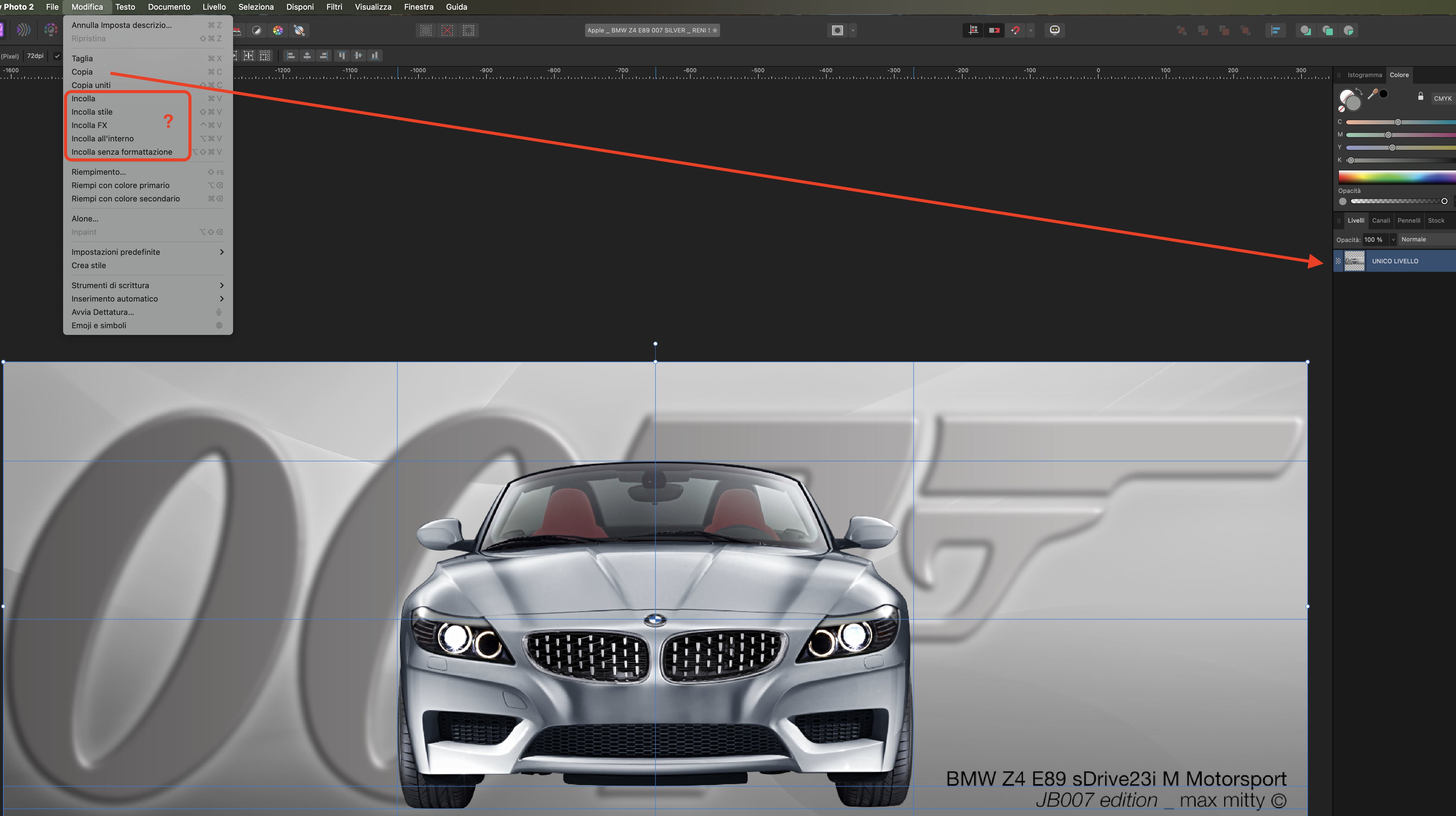Image resolution: width=1456 pixels, height=816 pixels.
Task: Click the Subtract boolean operation icon
Action: click(x=1327, y=31)
